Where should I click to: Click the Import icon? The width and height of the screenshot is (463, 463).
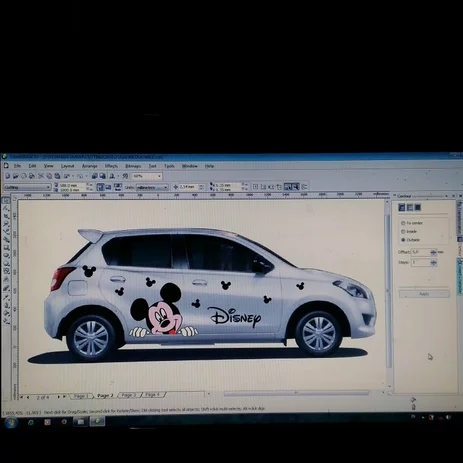95,176
